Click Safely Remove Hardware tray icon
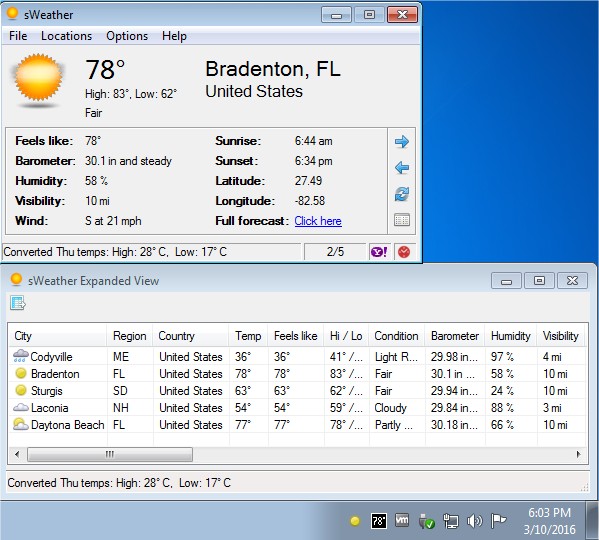 (426, 521)
